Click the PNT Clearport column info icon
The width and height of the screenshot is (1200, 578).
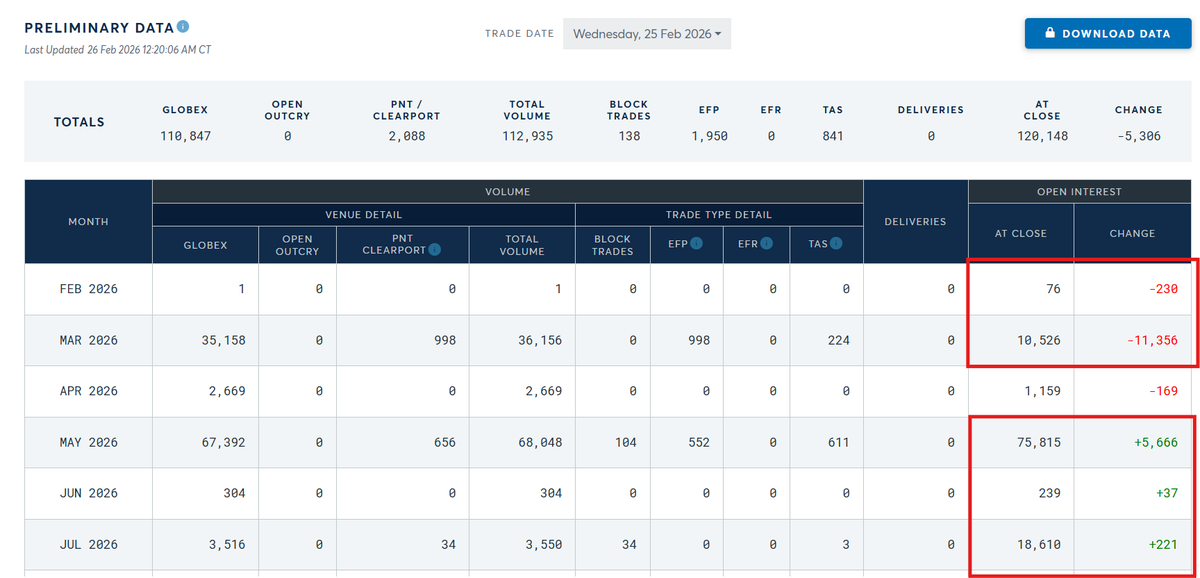[434, 250]
